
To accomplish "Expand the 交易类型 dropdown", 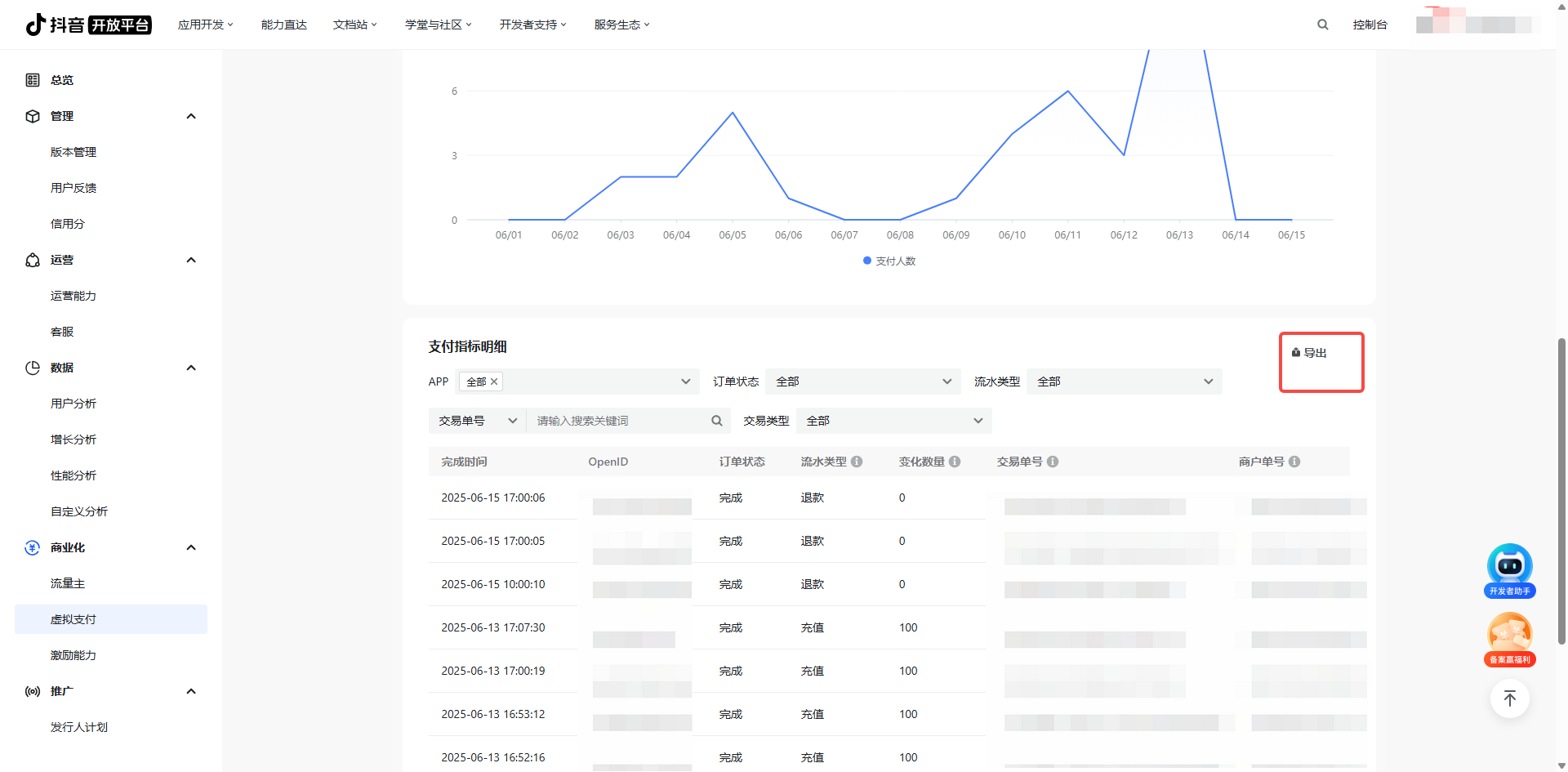I will tap(893, 421).
